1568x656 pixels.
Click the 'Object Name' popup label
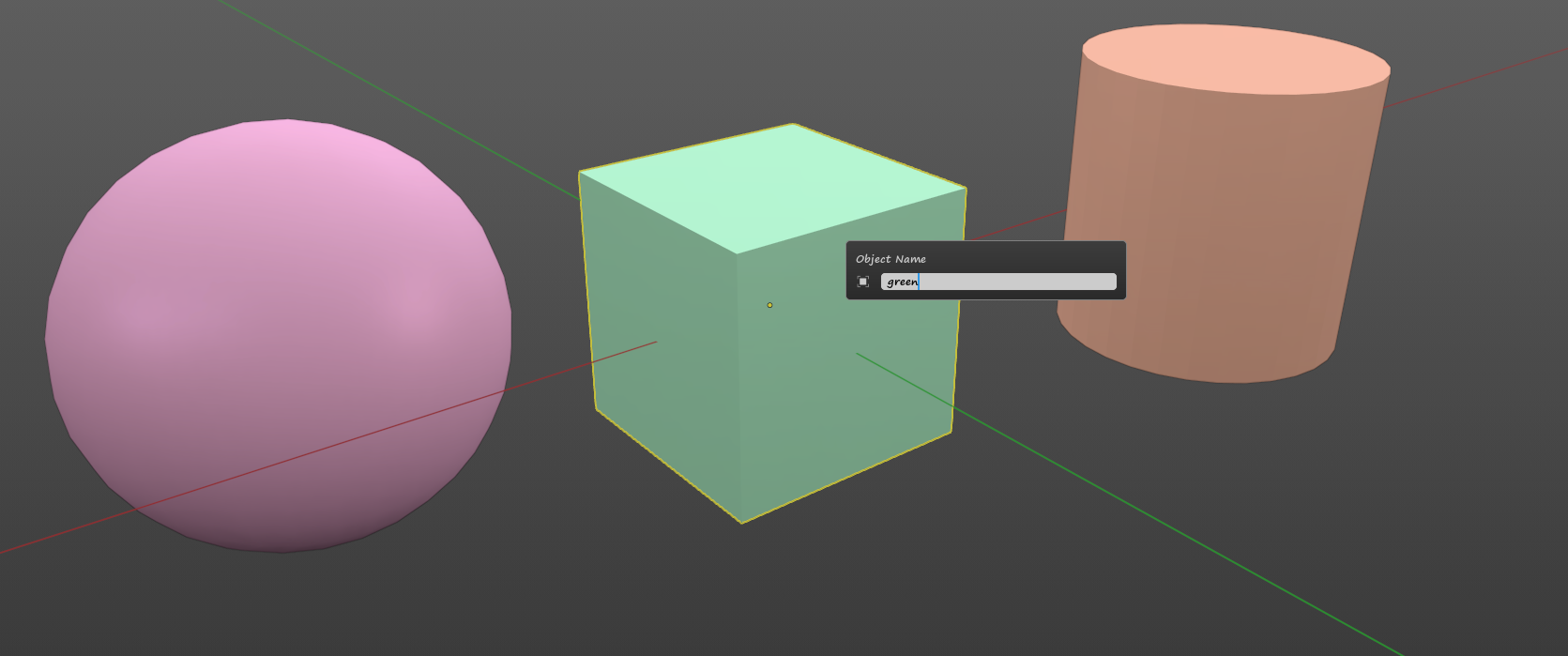click(x=891, y=259)
